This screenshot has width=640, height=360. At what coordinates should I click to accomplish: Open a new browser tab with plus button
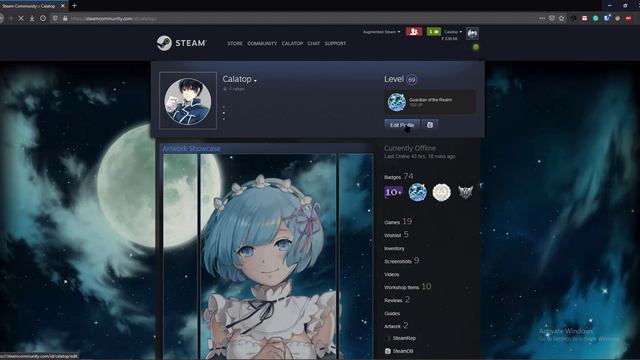(74, 6)
